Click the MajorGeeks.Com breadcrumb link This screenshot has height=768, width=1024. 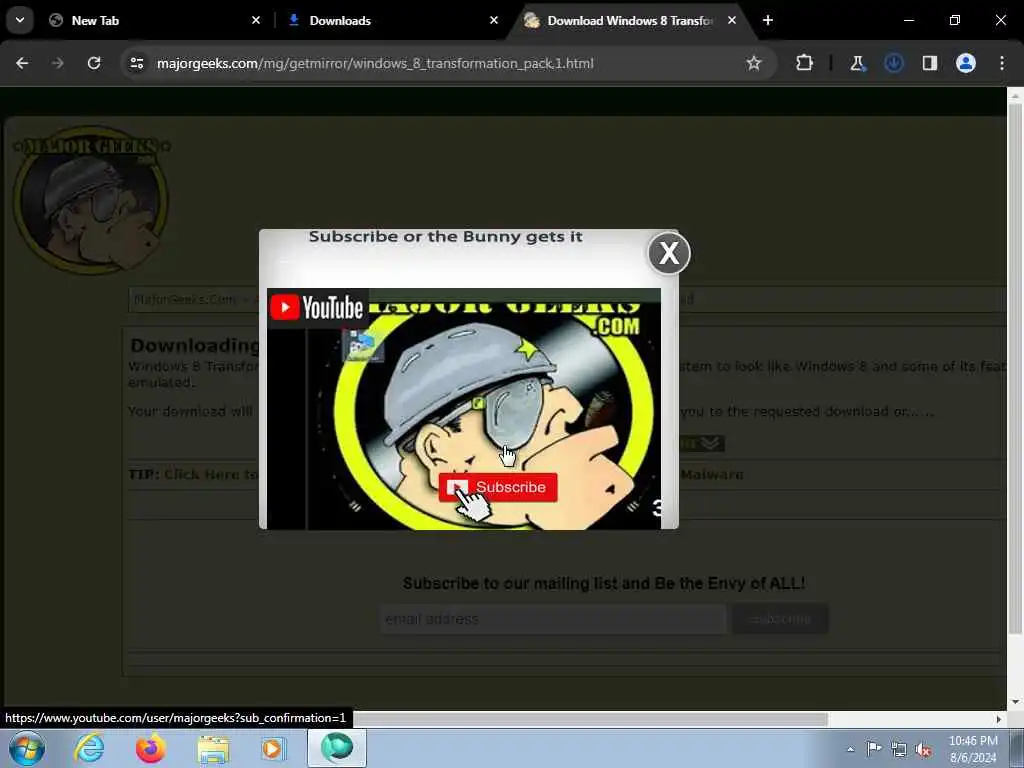tap(185, 300)
